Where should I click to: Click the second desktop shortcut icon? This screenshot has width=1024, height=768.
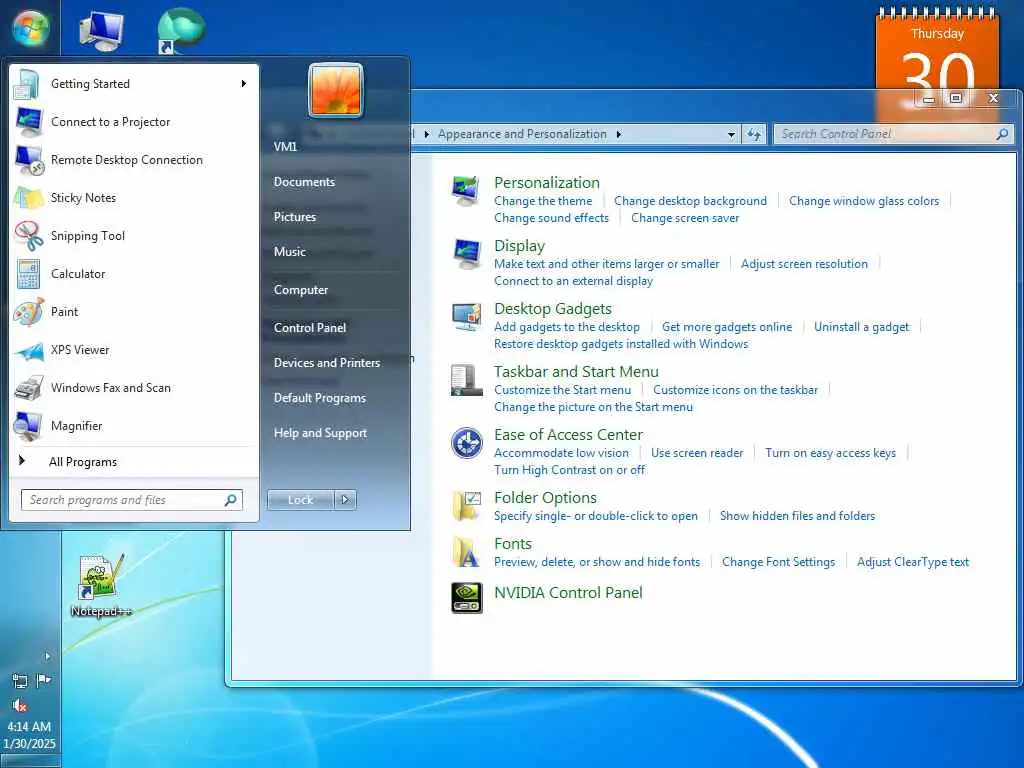click(181, 31)
